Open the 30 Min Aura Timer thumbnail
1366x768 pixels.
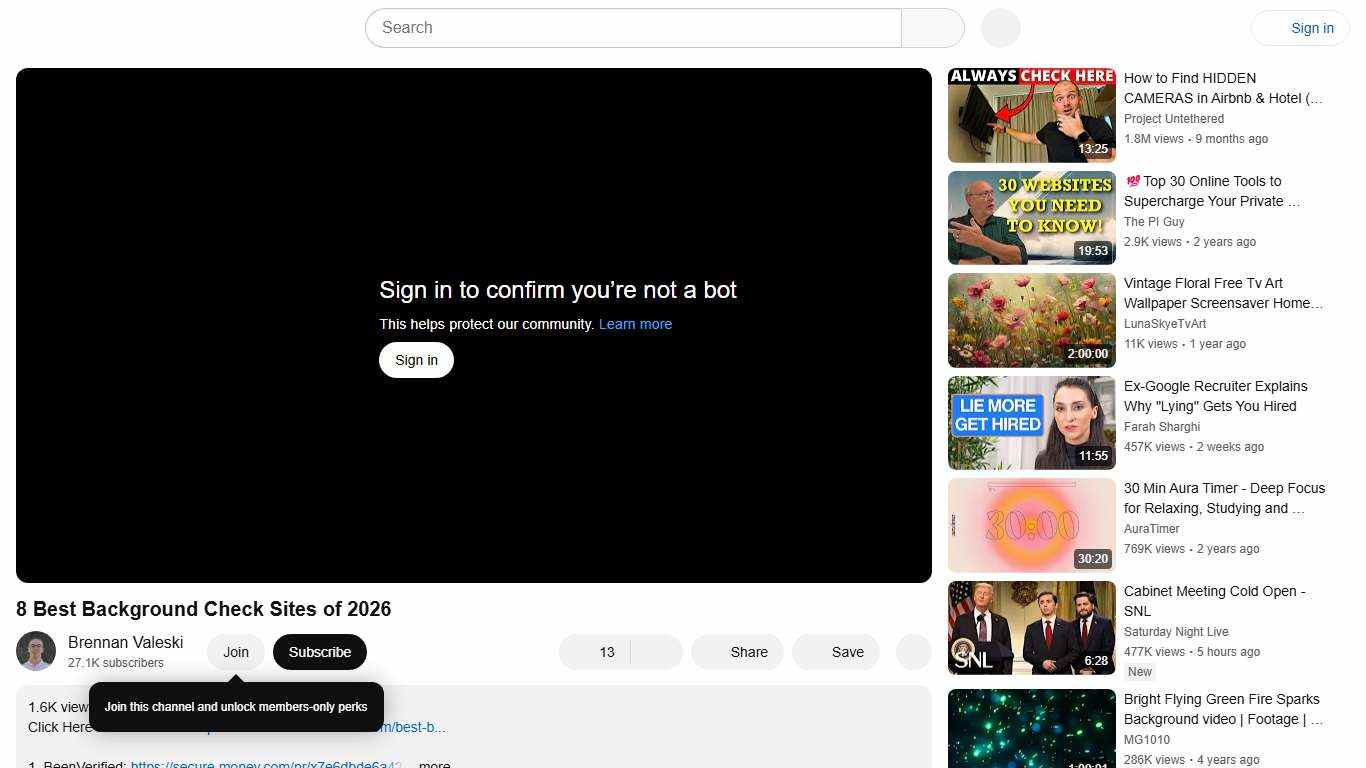1031,524
